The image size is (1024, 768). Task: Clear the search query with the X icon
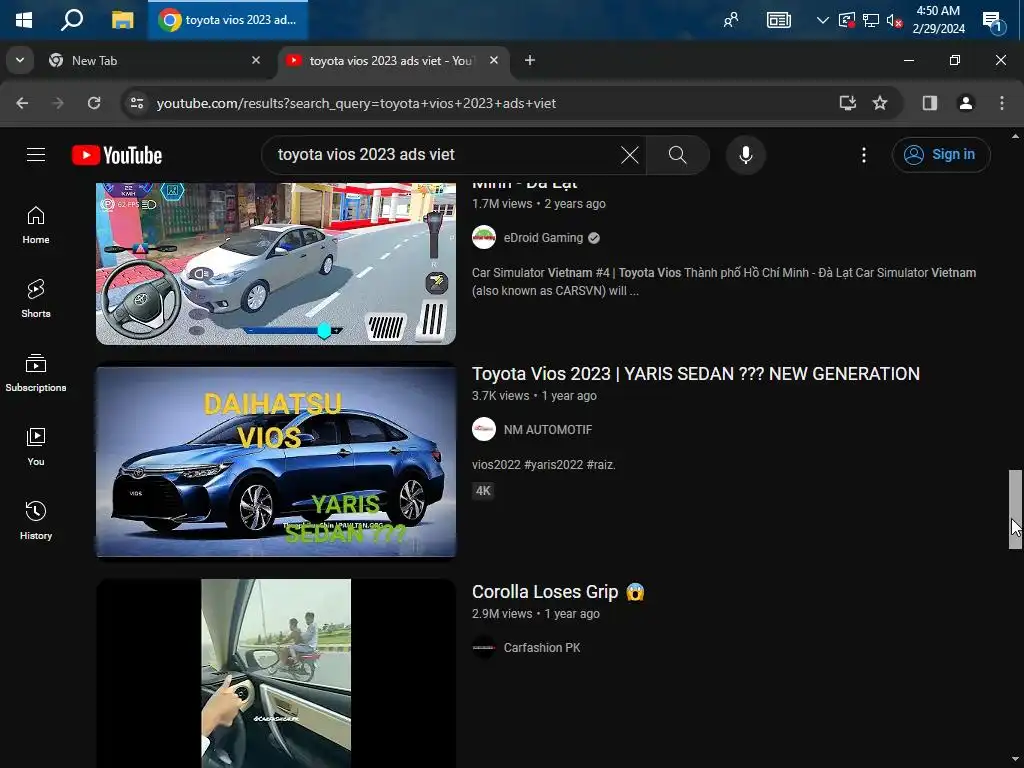[x=630, y=155]
